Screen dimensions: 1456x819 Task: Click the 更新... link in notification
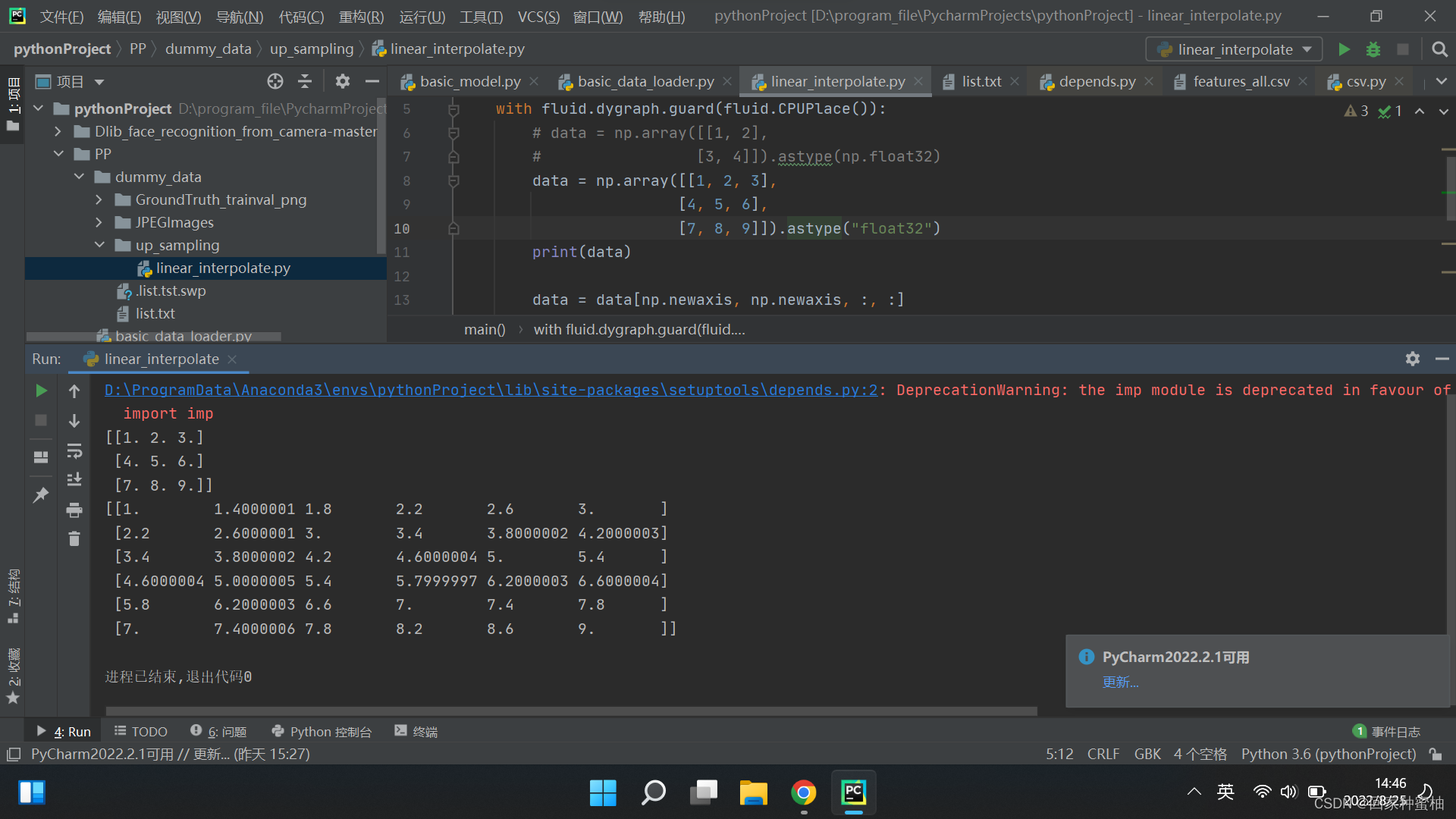tap(1120, 682)
